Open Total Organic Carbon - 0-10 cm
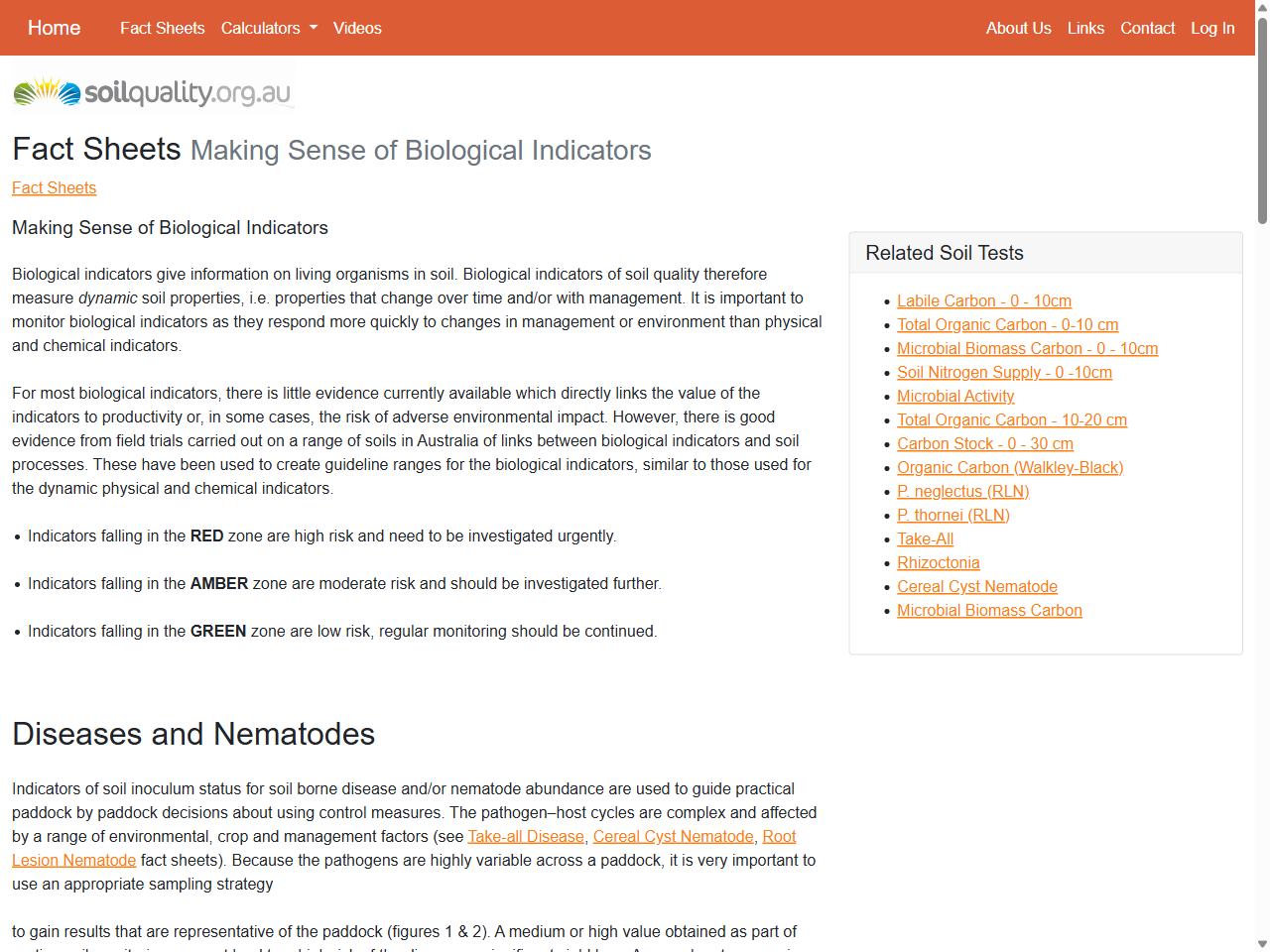Image resolution: width=1270 pixels, height=952 pixels. (x=1007, y=324)
